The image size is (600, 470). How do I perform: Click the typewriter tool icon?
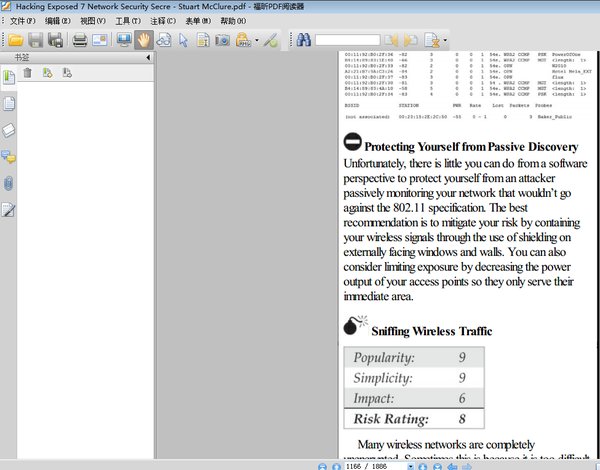pos(243,40)
